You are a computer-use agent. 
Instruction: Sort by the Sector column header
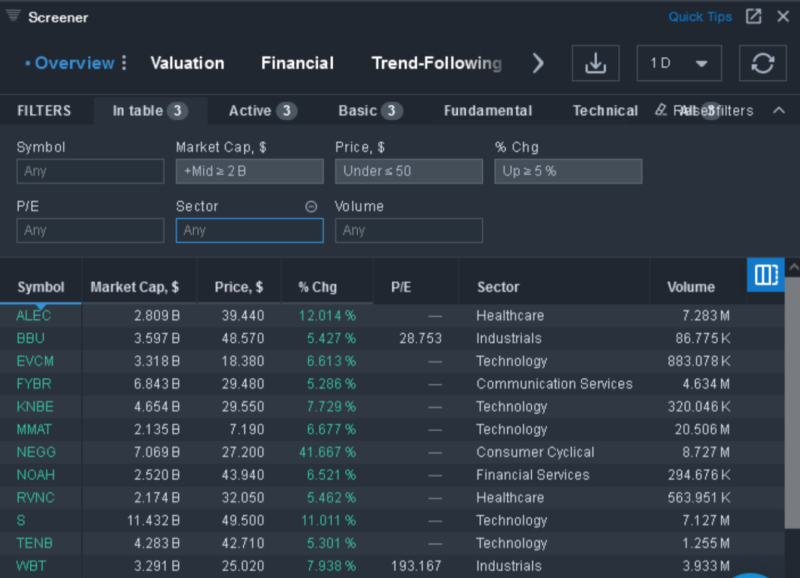498,287
